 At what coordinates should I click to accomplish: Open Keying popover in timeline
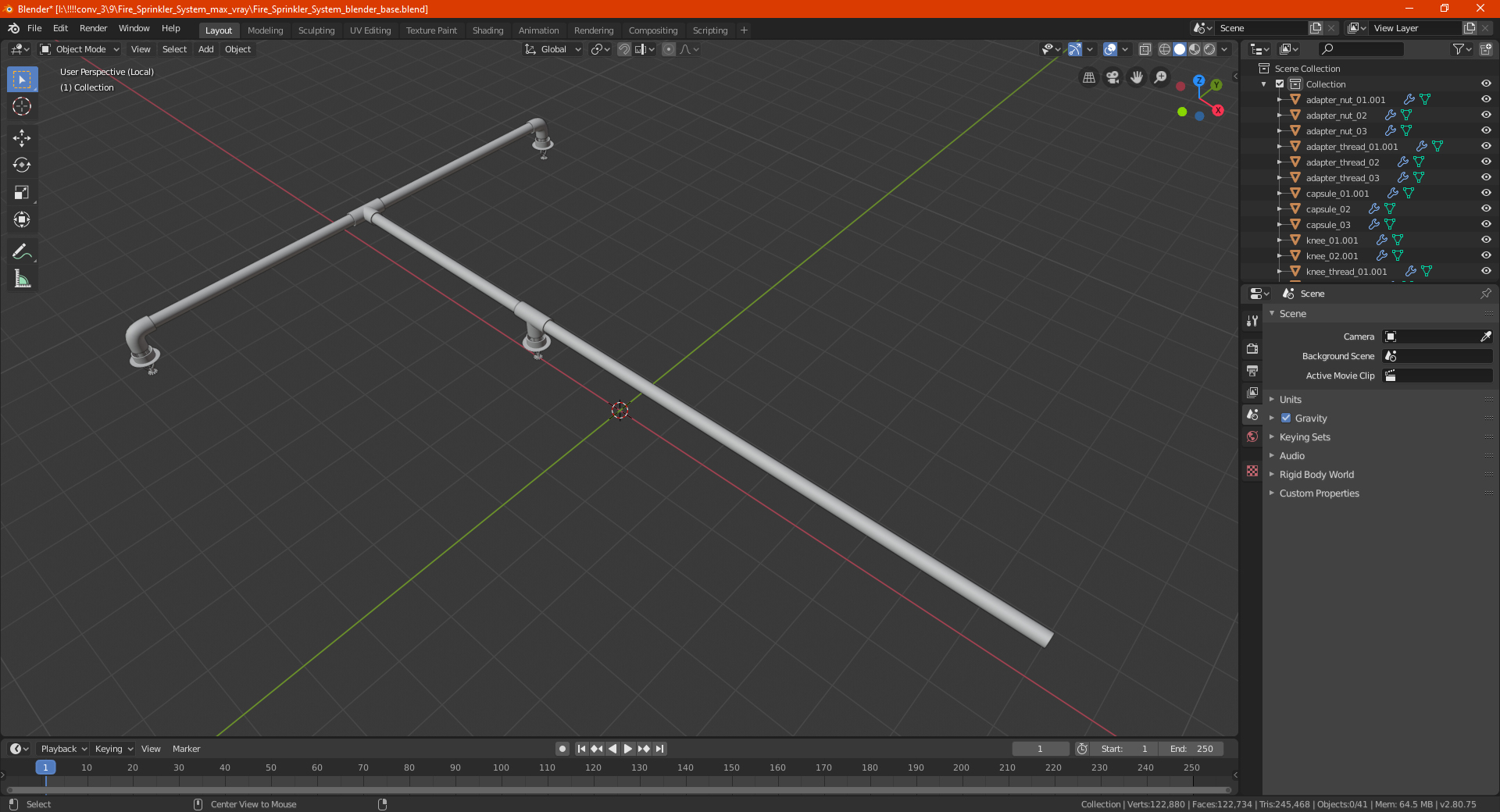(113, 749)
